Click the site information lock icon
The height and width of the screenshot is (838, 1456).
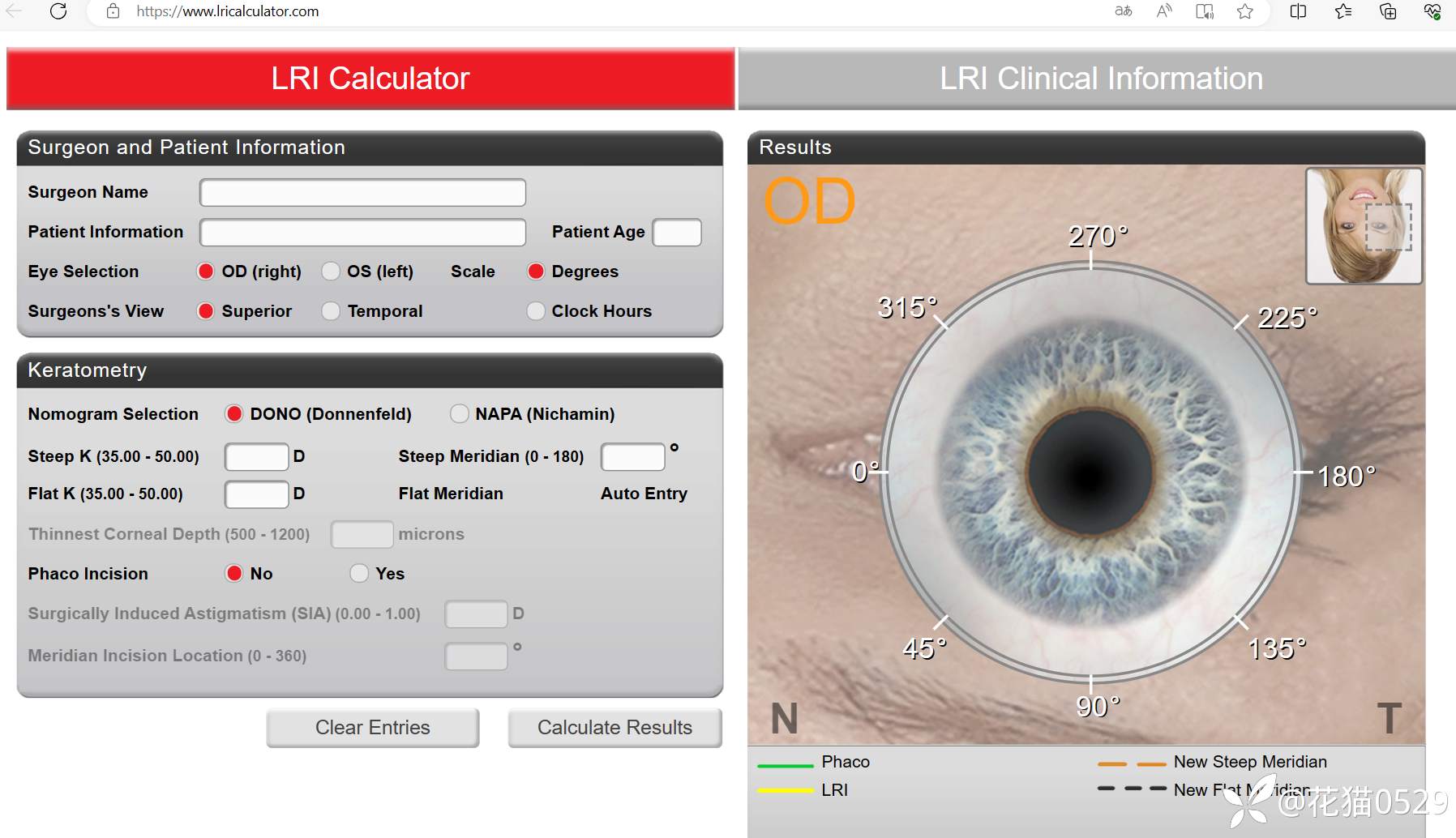tap(113, 11)
